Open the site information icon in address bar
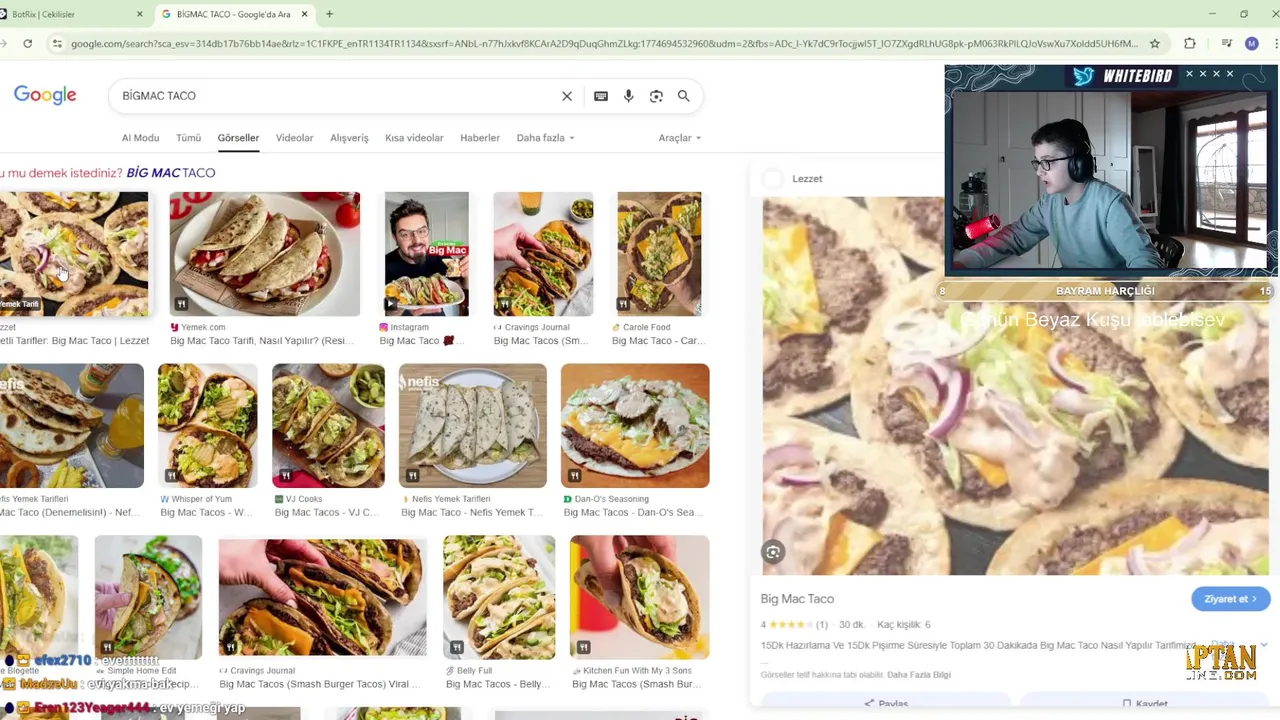Screen dimensions: 1280x720 pyautogui.click(x=57, y=43)
